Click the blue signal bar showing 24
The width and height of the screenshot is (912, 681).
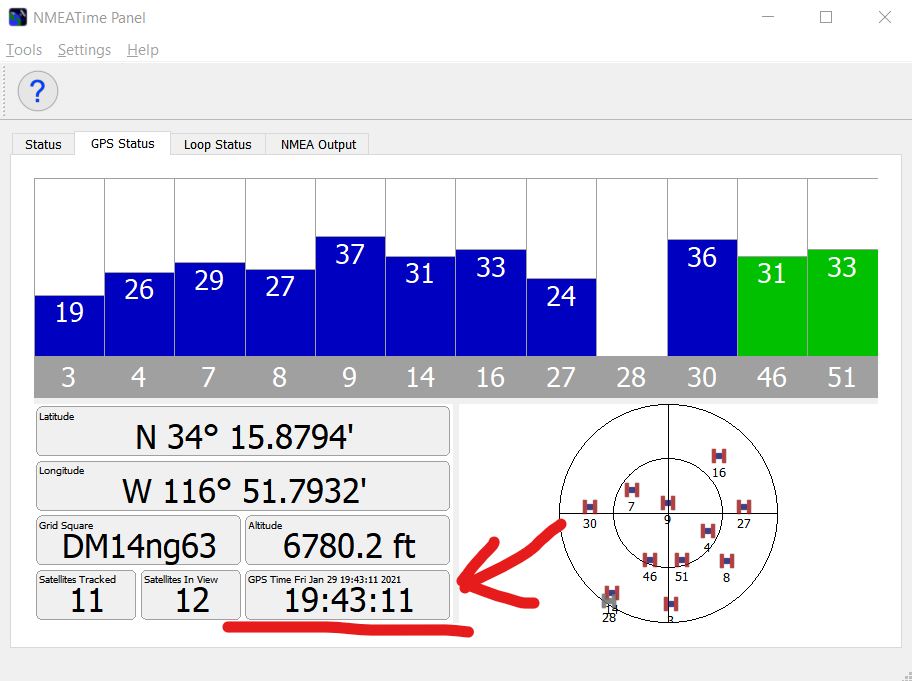pyautogui.click(x=561, y=318)
